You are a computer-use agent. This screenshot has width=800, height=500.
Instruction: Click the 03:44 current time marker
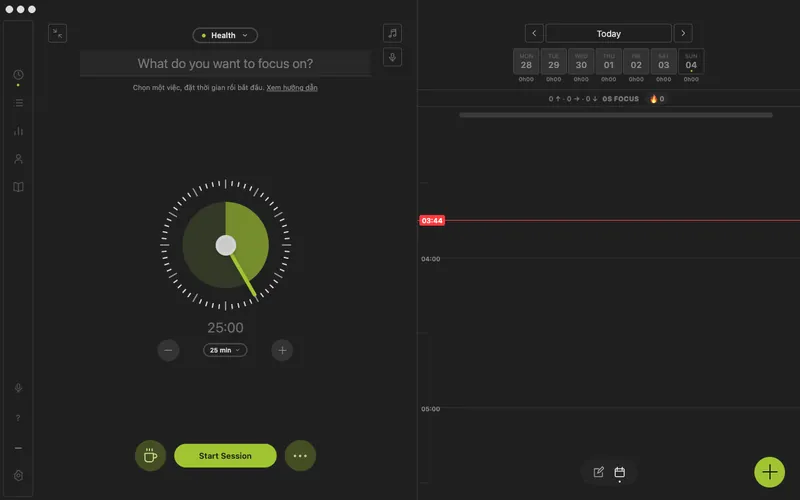432,220
